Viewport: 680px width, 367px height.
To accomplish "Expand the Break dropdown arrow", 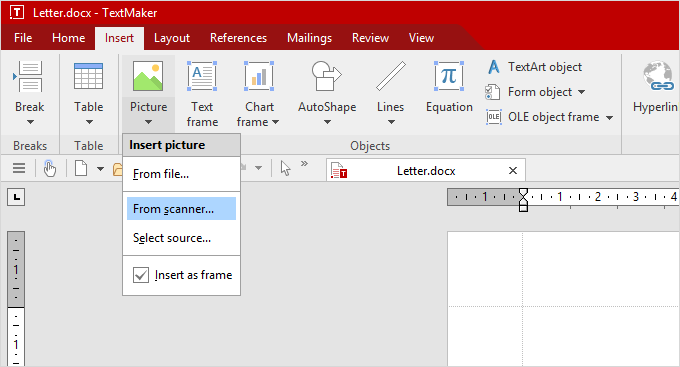I will point(30,122).
